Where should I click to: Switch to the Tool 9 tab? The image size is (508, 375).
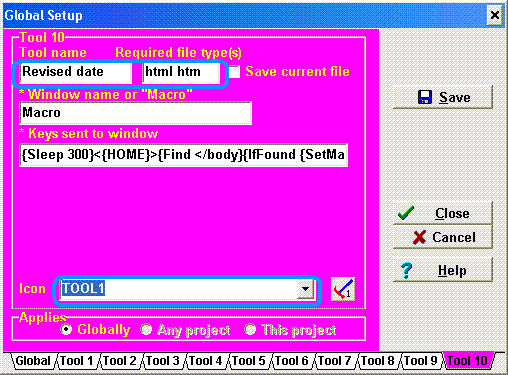pos(421,361)
